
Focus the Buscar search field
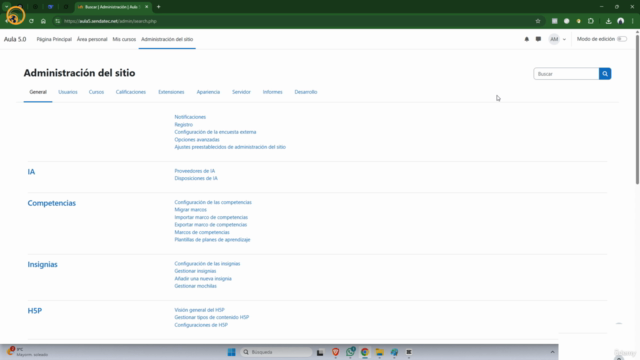566,74
